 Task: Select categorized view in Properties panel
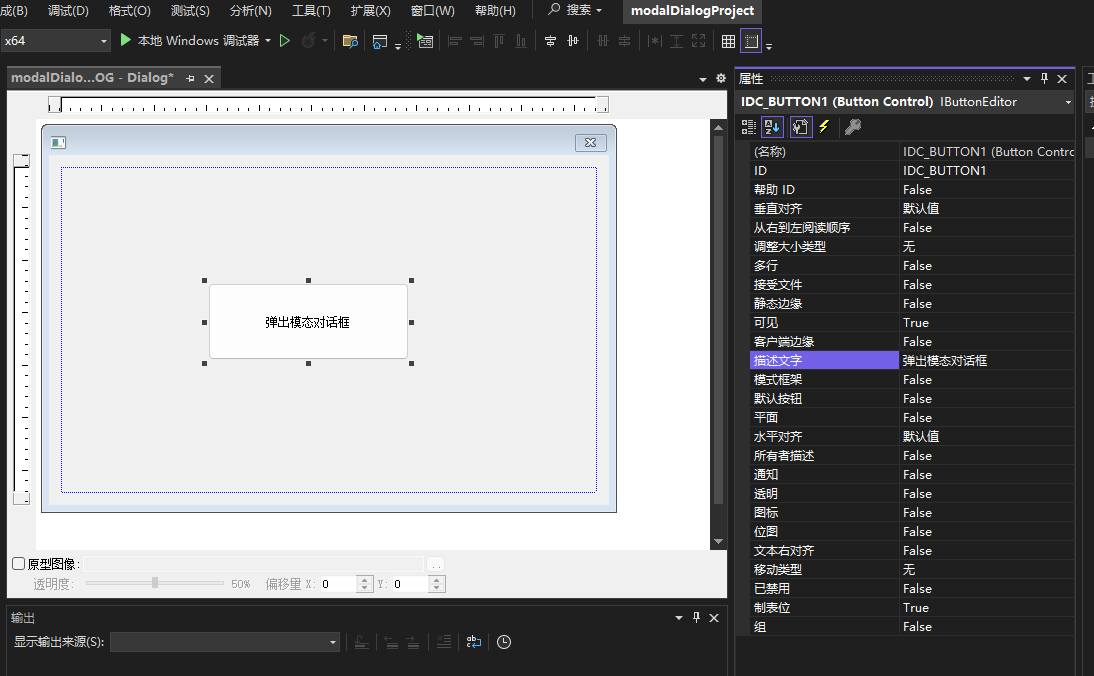(x=748, y=126)
